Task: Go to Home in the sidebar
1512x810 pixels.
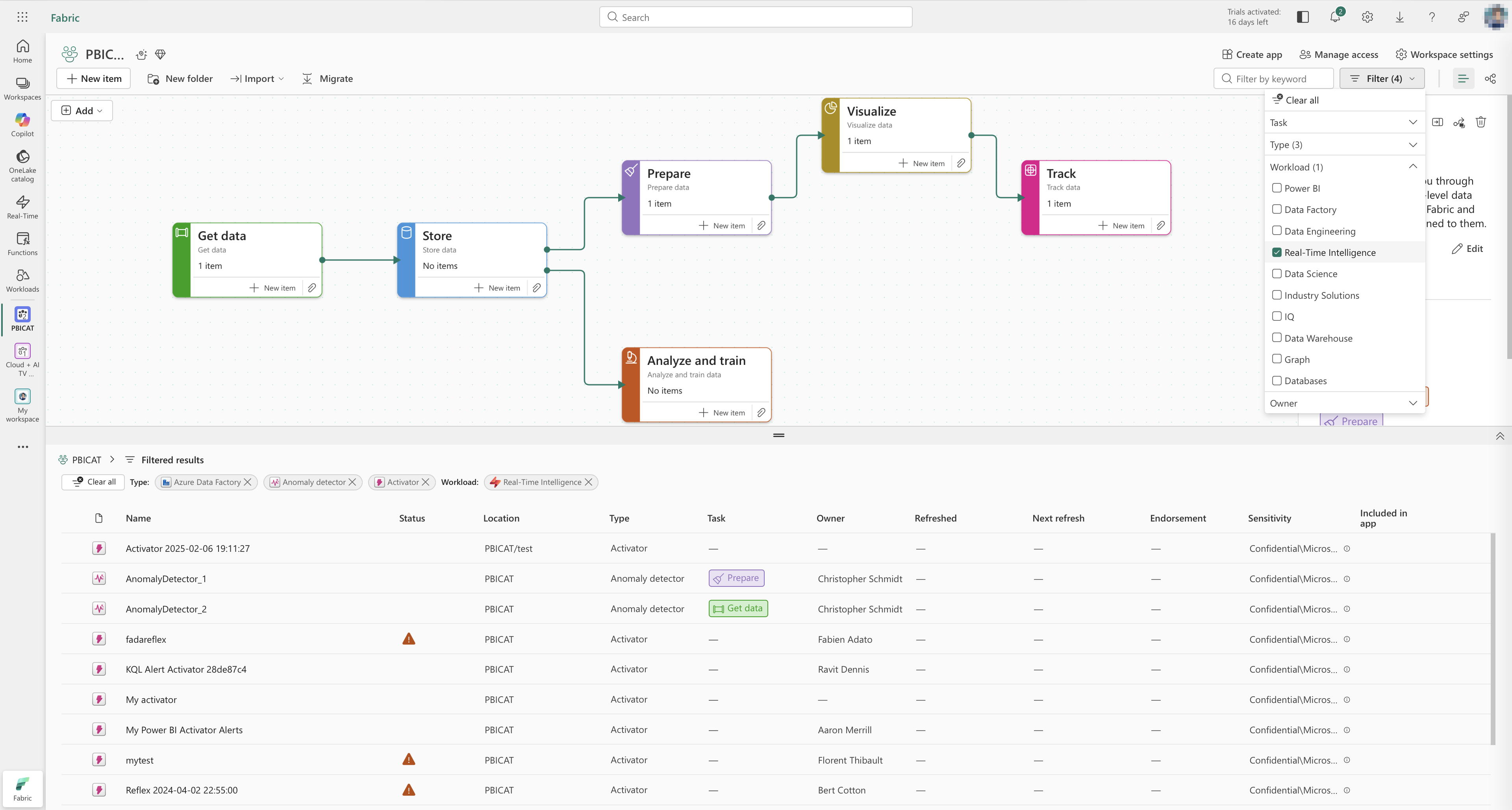Action: click(22, 52)
